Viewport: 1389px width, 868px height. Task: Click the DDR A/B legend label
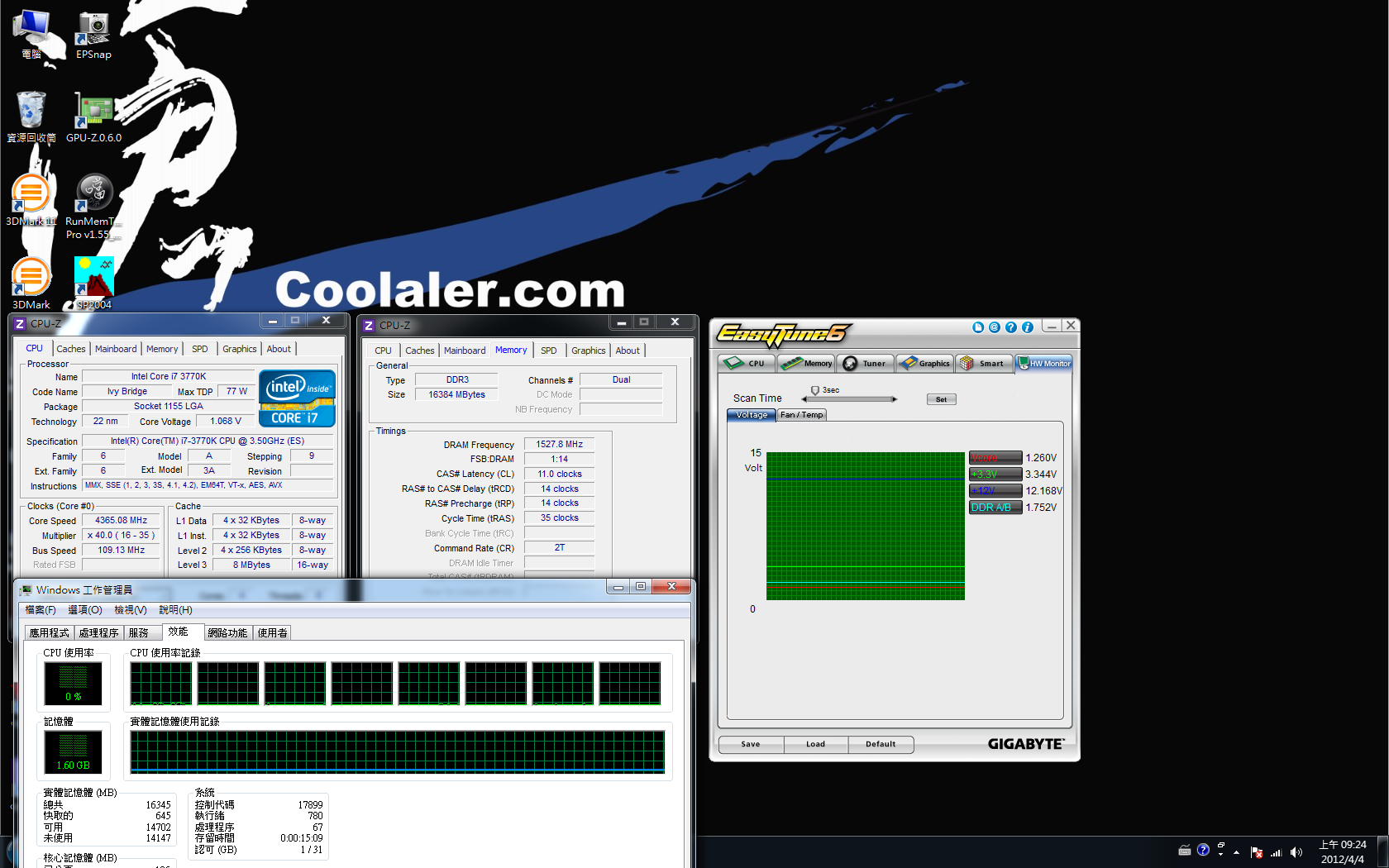(x=995, y=508)
